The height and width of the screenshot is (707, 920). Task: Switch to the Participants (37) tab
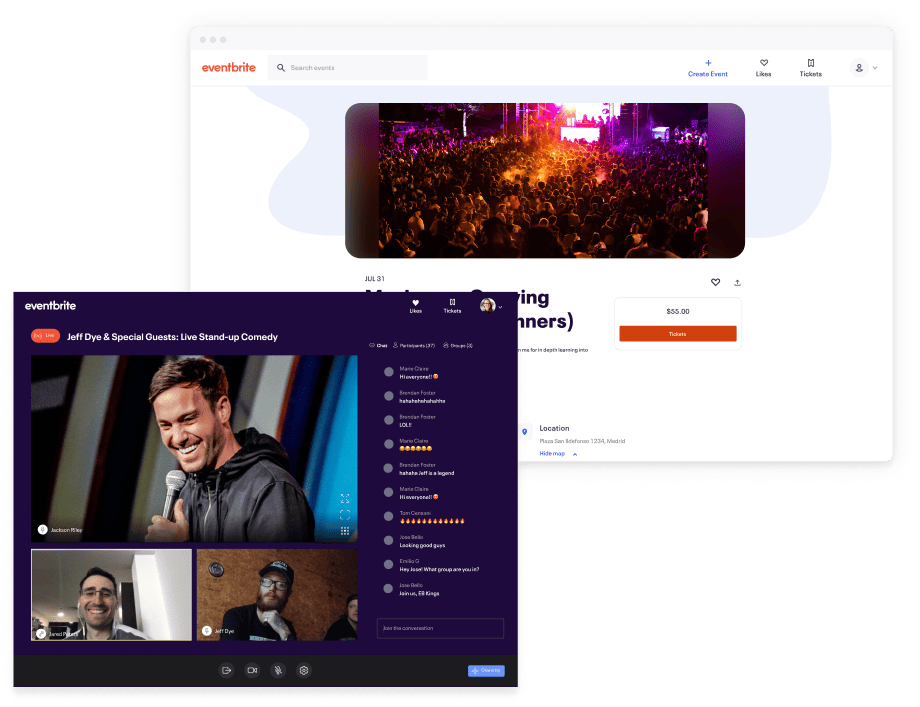click(x=412, y=344)
